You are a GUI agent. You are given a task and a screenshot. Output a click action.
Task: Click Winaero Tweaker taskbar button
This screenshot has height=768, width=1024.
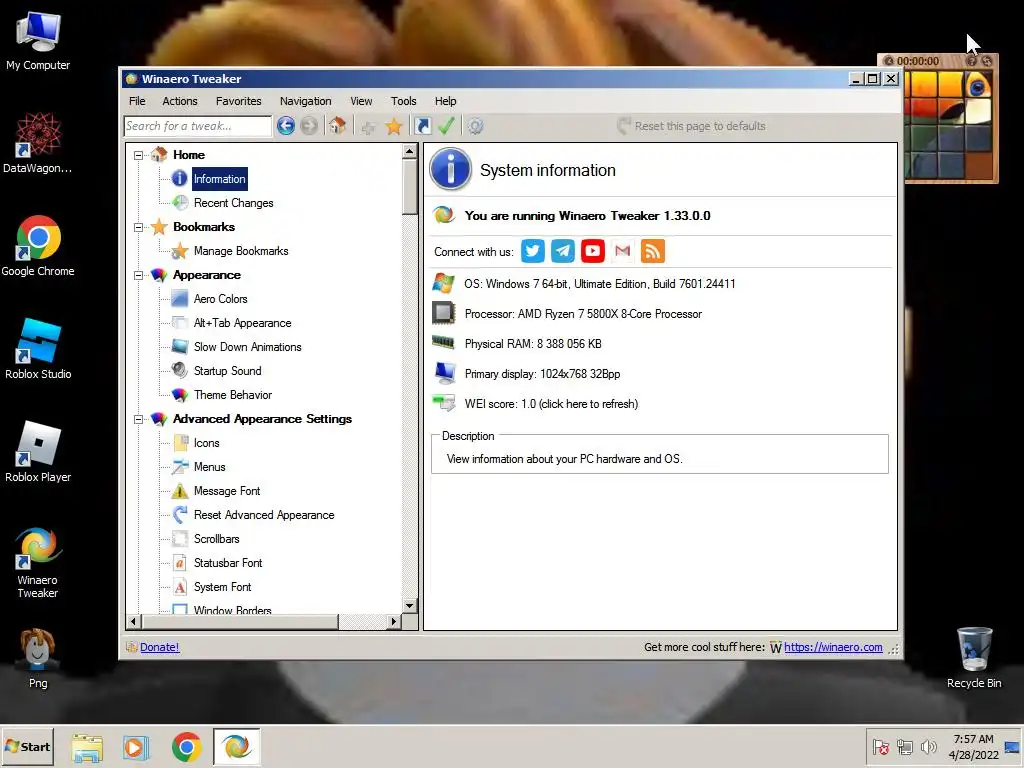236,747
